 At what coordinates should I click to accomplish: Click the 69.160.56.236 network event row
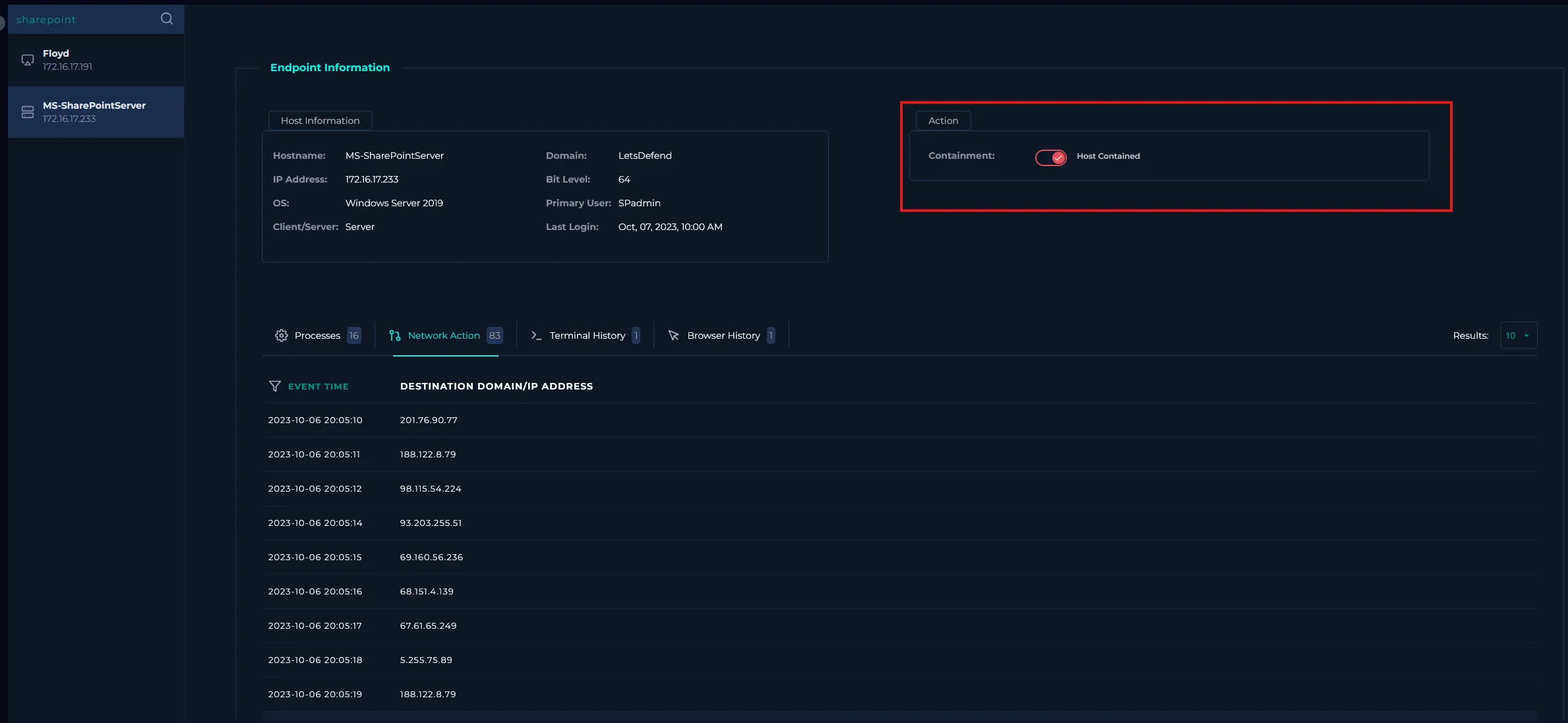tap(431, 558)
